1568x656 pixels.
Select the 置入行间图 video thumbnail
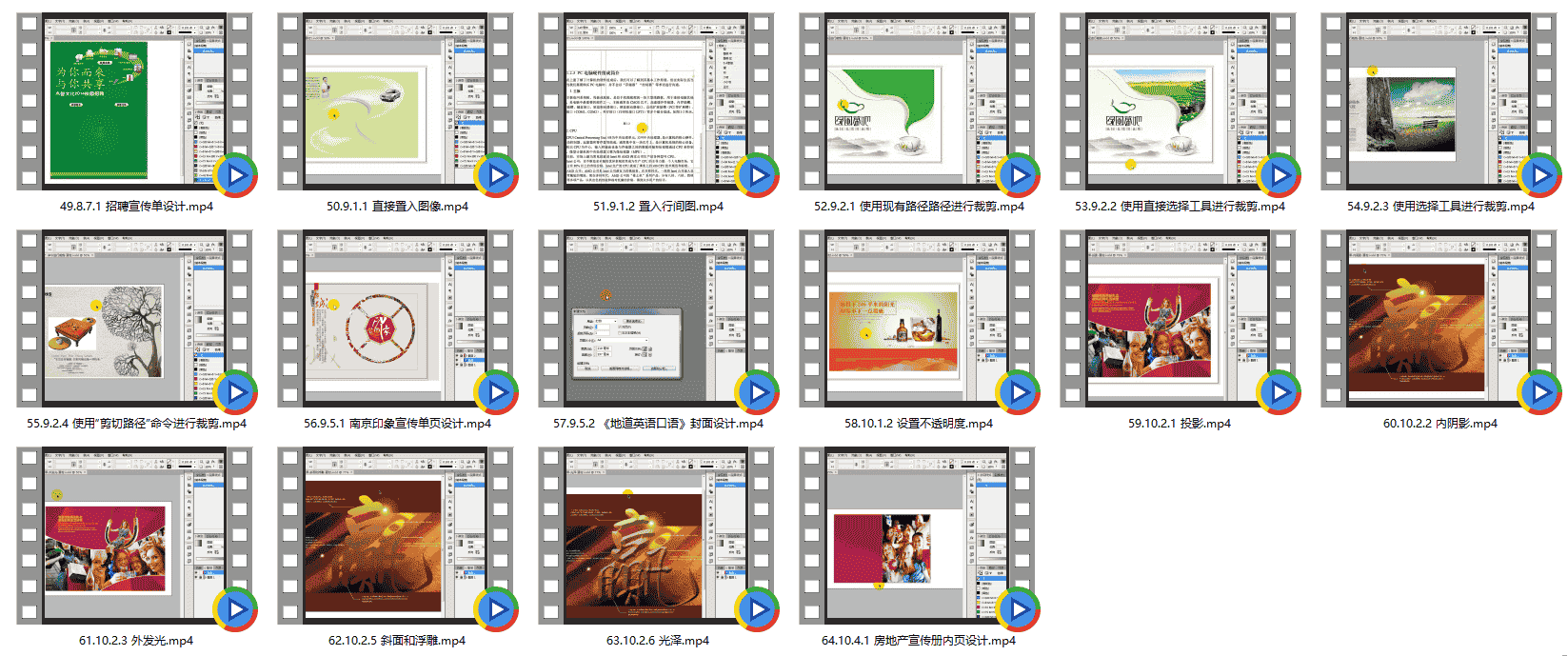[x=658, y=102]
